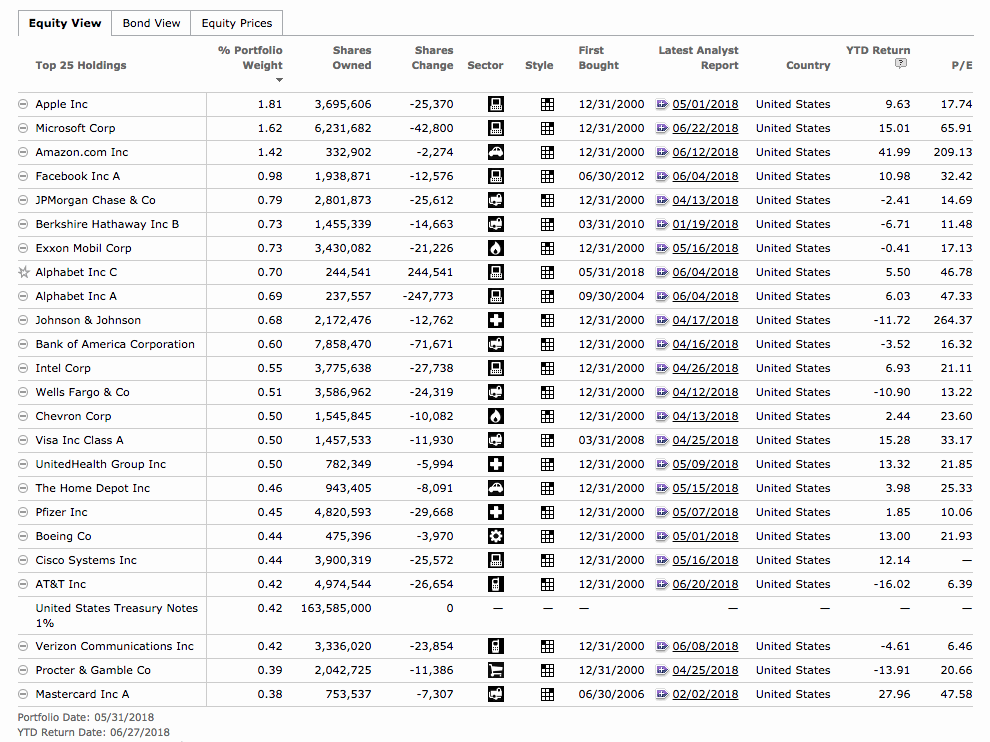Click the Style column header
The width and height of the screenshot is (990, 742).
pos(539,65)
